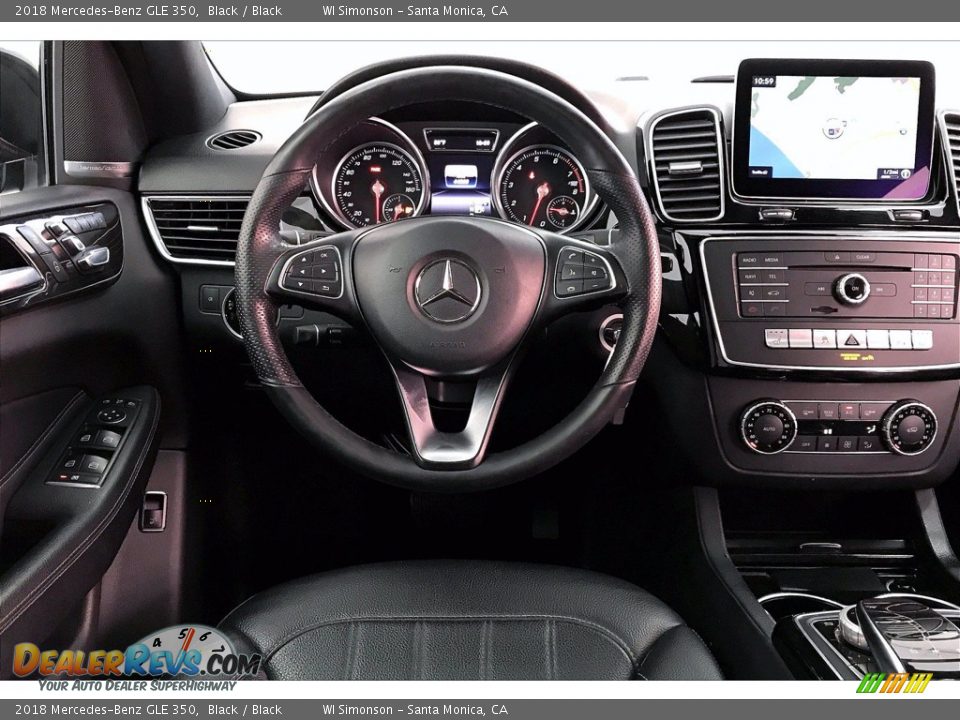Click the right arrow on steering wheel pad
The width and height of the screenshot is (960, 720).
(x=324, y=271)
